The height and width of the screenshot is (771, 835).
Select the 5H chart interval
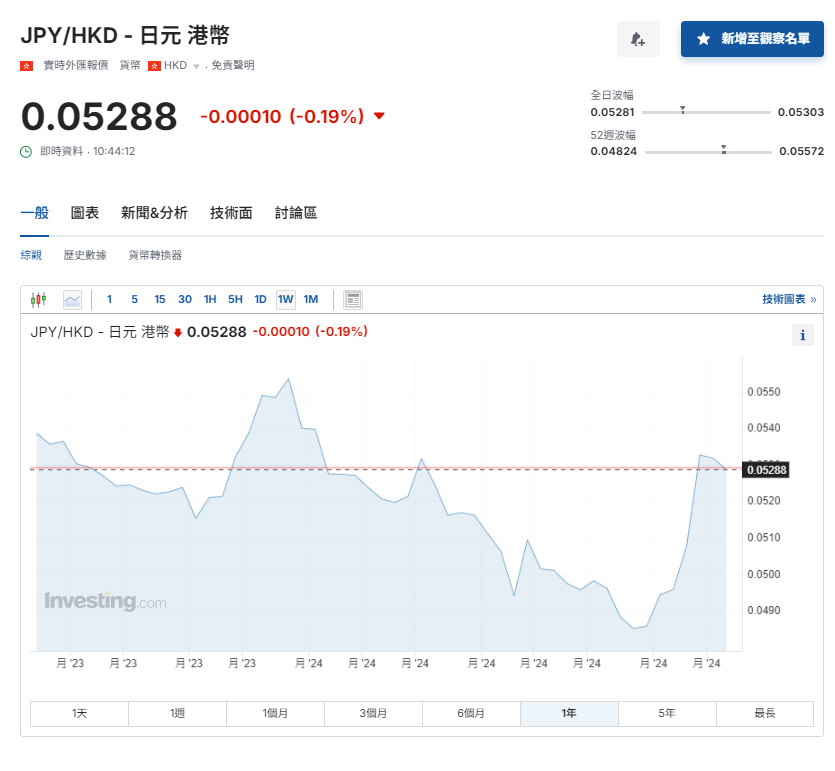235,299
